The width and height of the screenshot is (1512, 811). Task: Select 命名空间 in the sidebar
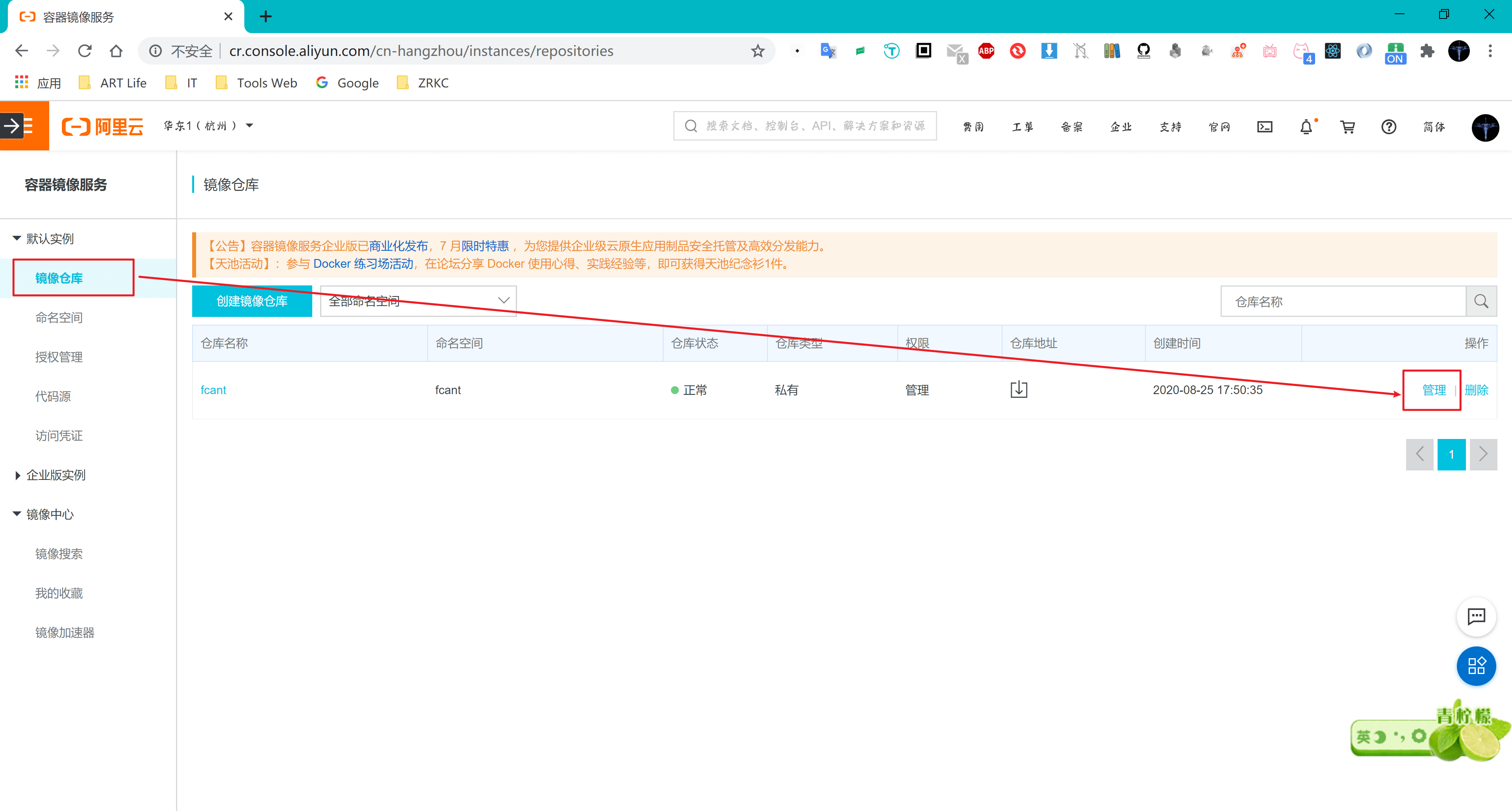(x=59, y=317)
